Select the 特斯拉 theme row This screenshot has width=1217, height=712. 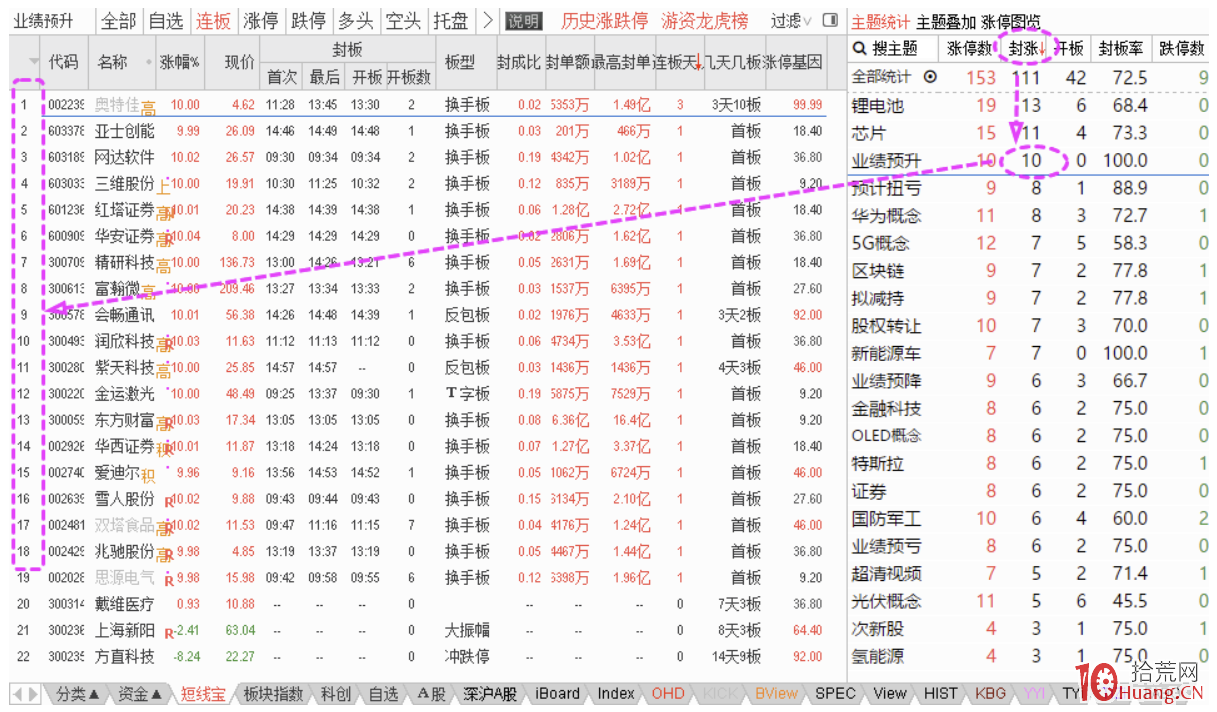tap(1029, 463)
